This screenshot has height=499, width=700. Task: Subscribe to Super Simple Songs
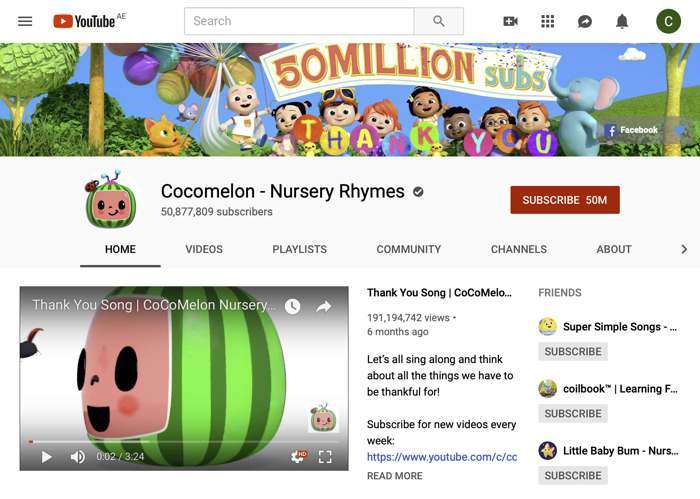[573, 352]
